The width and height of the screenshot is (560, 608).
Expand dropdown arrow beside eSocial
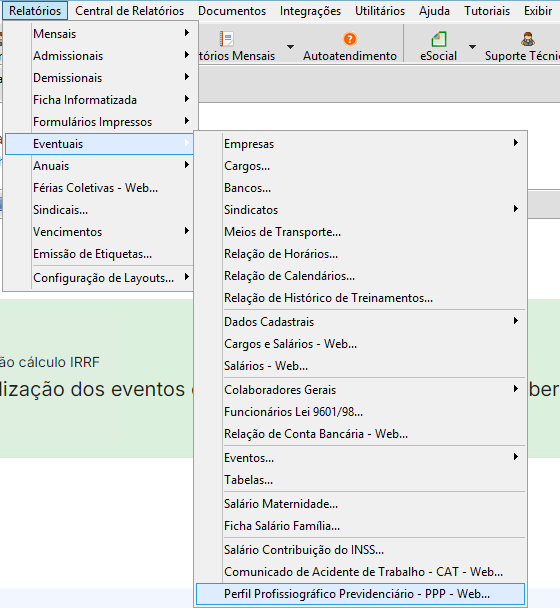click(472, 47)
